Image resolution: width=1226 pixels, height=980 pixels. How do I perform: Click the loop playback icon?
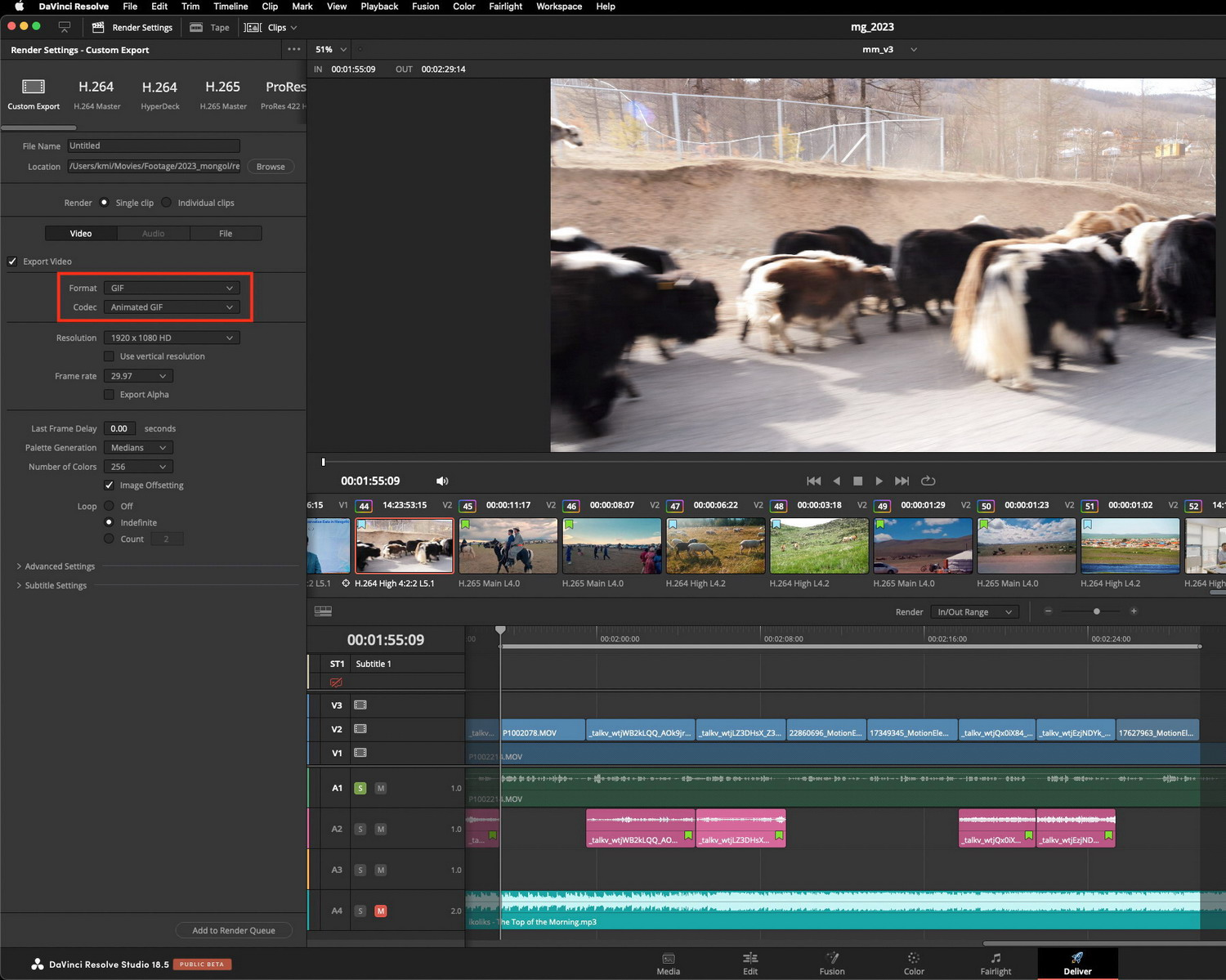(928, 481)
